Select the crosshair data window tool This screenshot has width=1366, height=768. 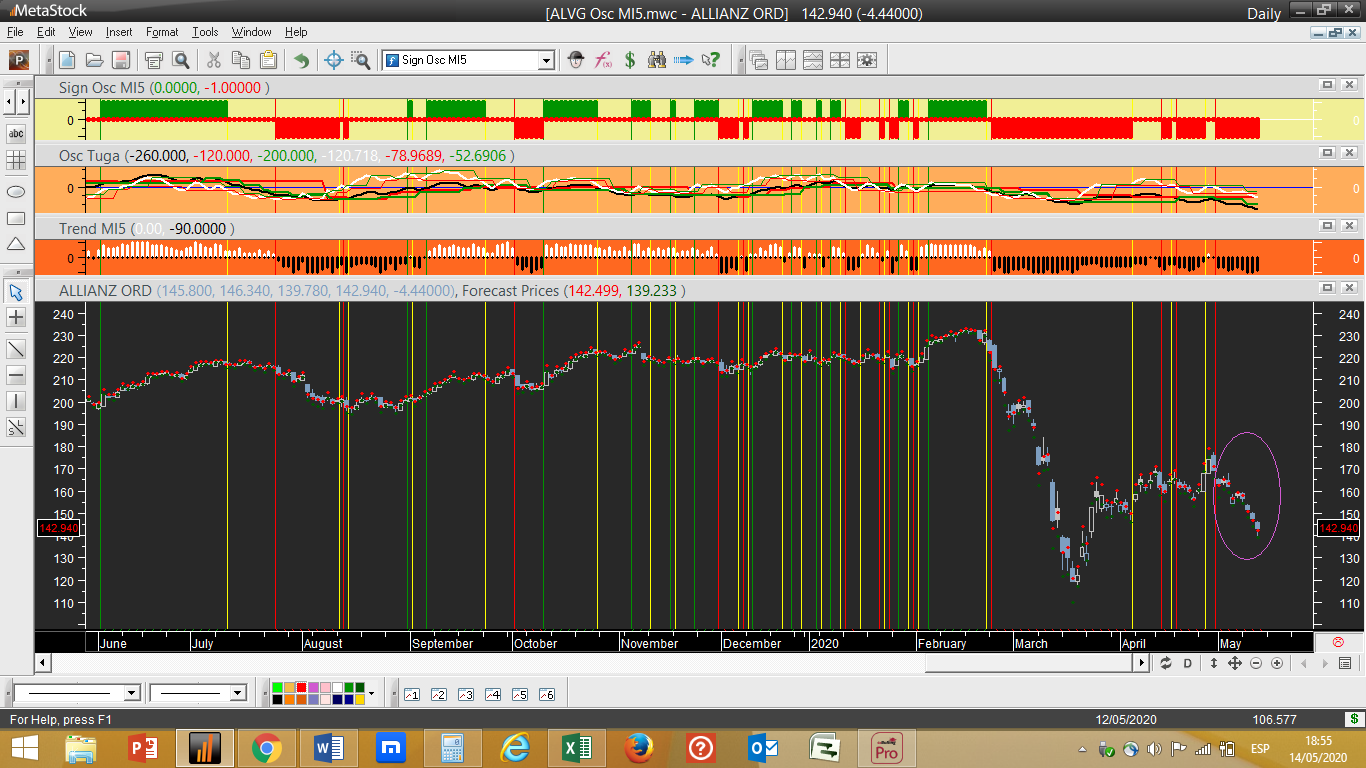pyautogui.click(x=334, y=60)
